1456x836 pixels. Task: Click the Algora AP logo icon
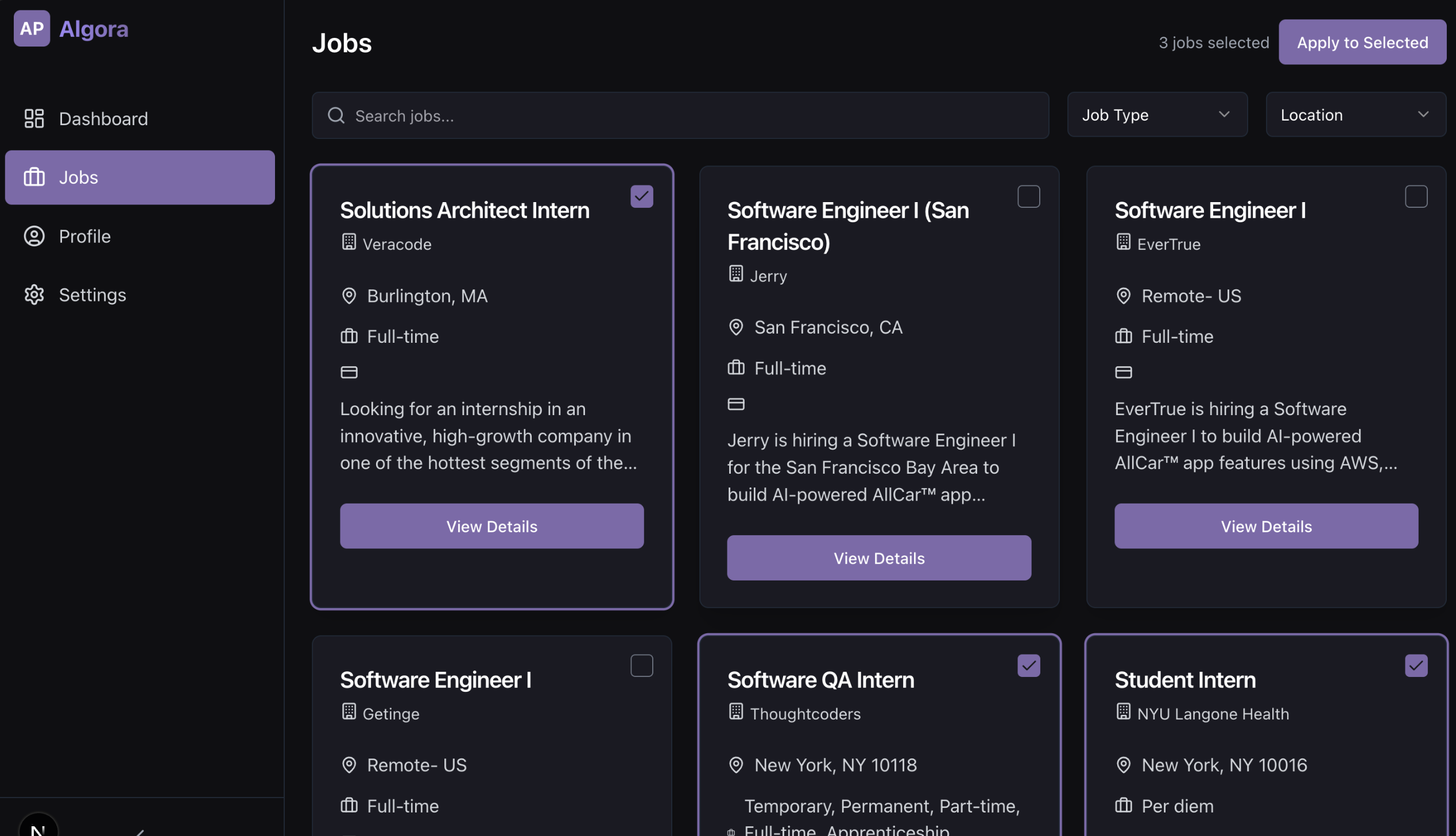pyautogui.click(x=32, y=29)
